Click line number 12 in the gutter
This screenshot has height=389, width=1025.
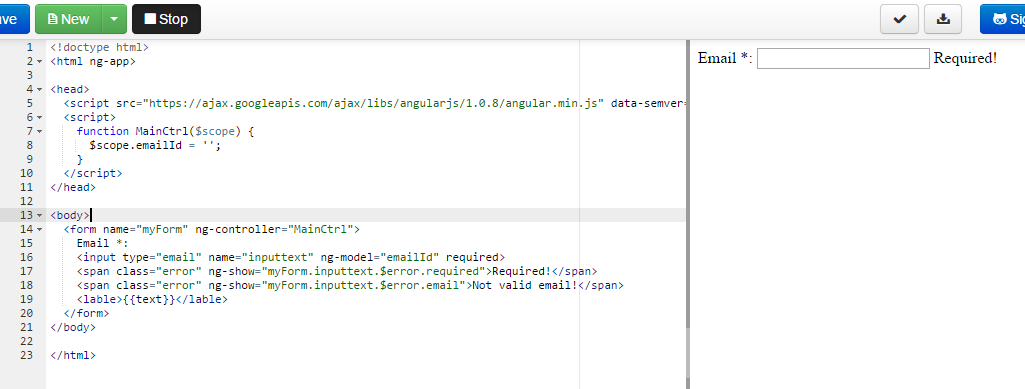pyautogui.click(x=26, y=201)
